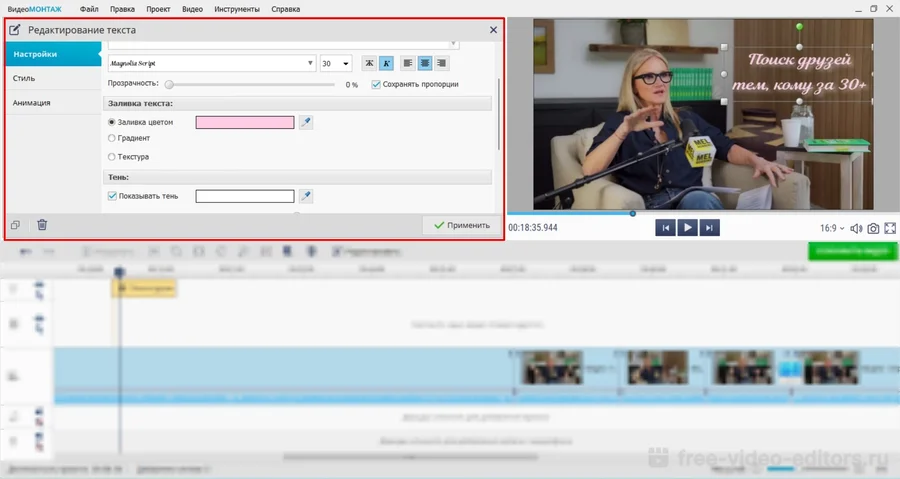
Task: Uncheck the Показывать тень checkbox
Action: pos(112,196)
